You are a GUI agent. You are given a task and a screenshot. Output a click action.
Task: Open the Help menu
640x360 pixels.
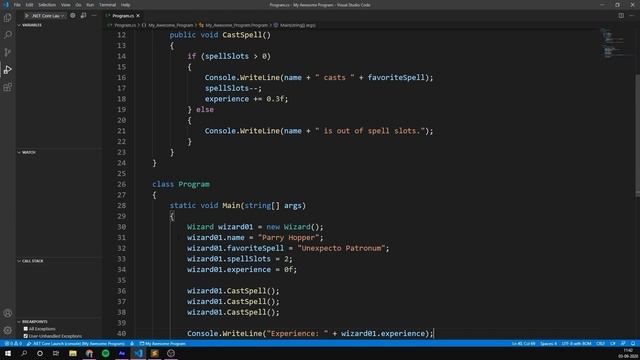(x=126, y=5)
